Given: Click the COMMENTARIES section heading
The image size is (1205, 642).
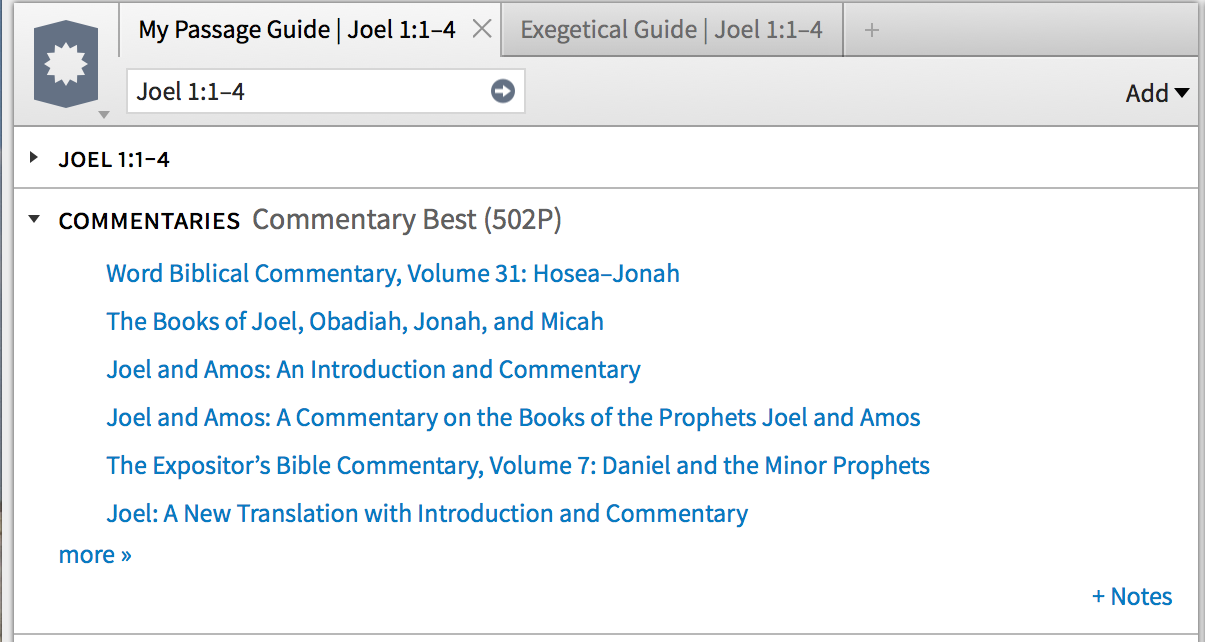Looking at the screenshot, I should pyautogui.click(x=149, y=221).
